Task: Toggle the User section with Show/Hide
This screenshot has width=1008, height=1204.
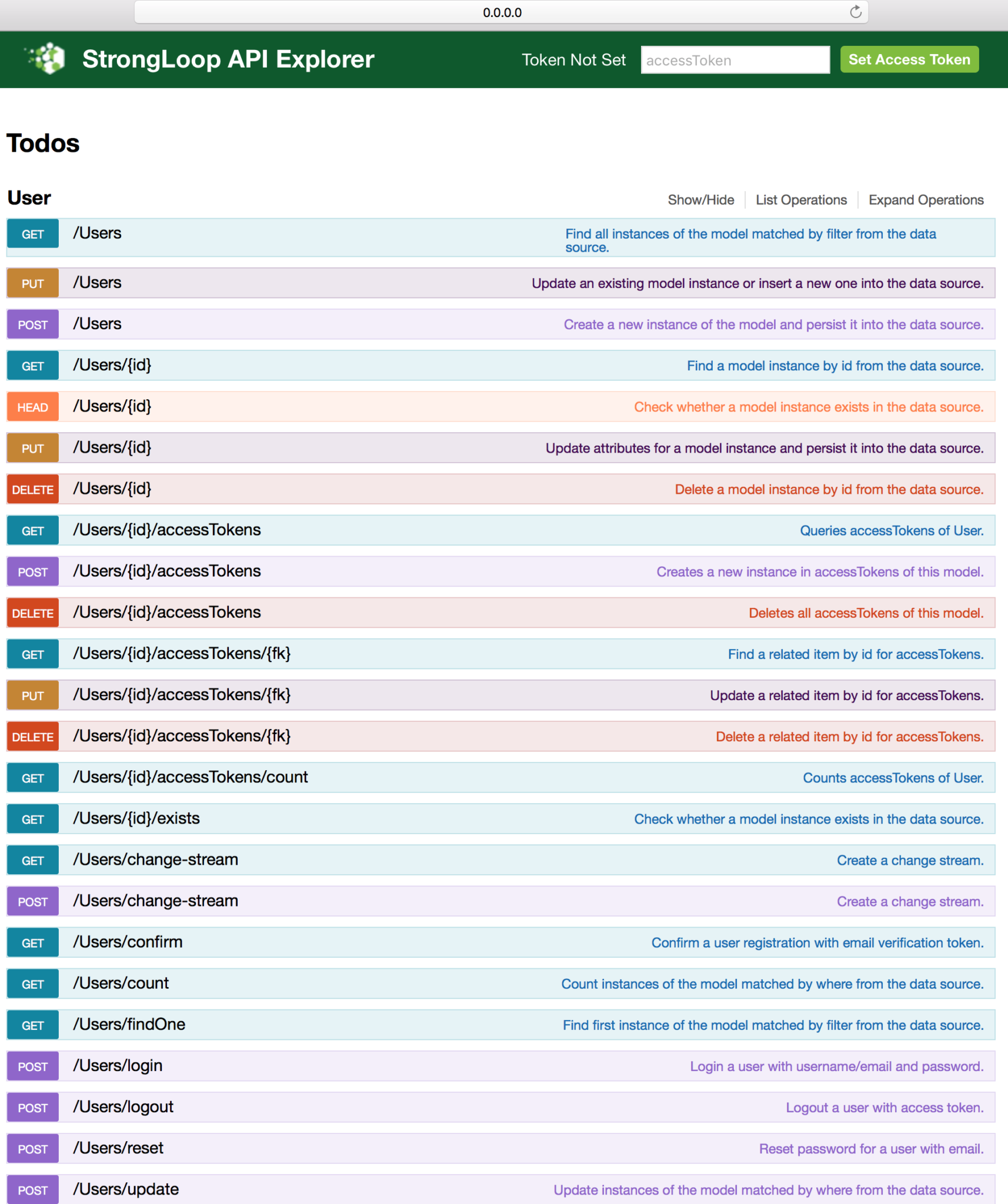Action: (700, 199)
